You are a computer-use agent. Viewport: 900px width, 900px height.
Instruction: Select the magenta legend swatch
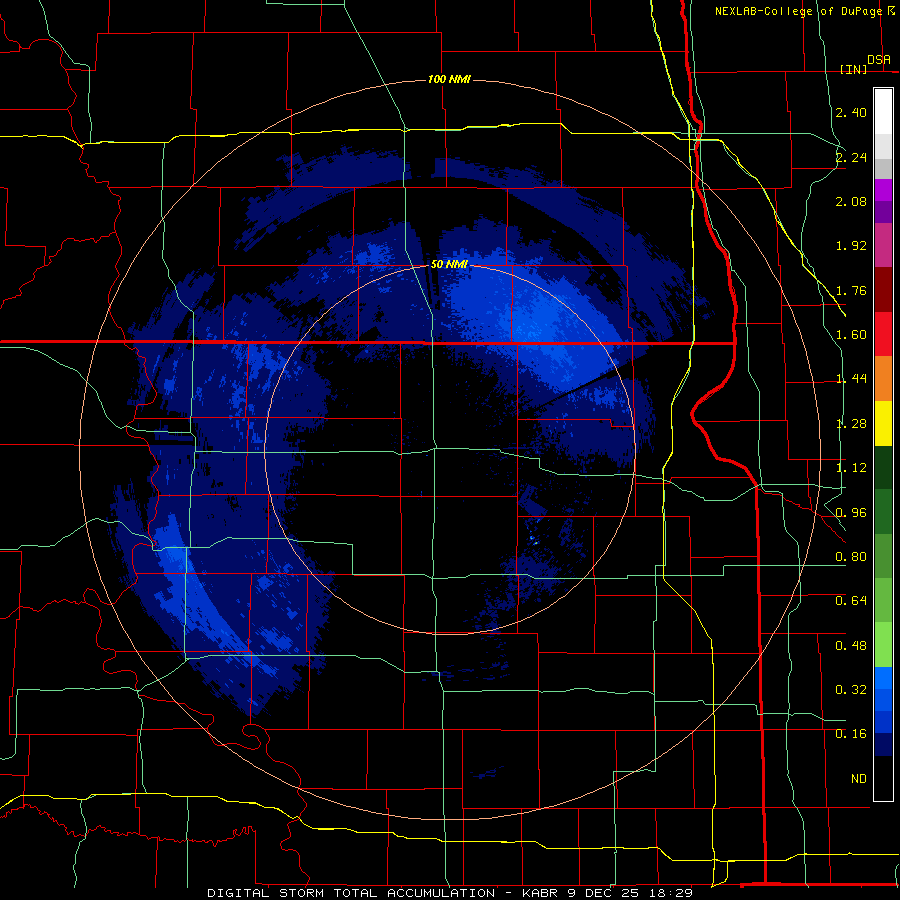click(x=883, y=190)
